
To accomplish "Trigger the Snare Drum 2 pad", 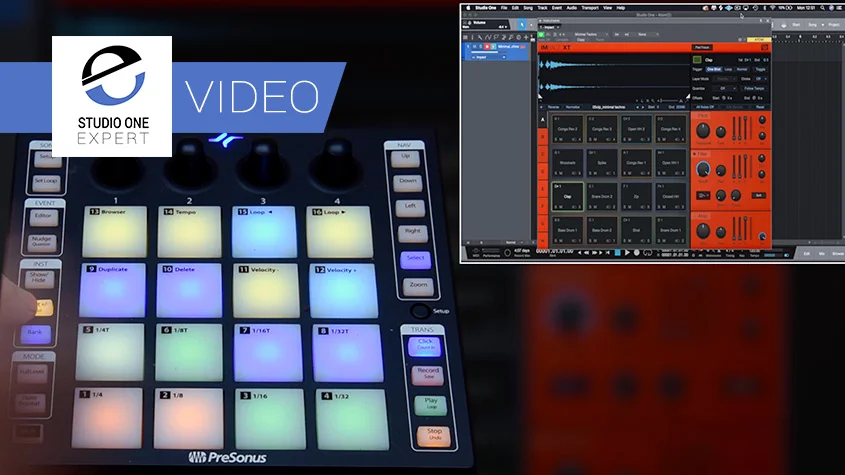I will (602, 196).
